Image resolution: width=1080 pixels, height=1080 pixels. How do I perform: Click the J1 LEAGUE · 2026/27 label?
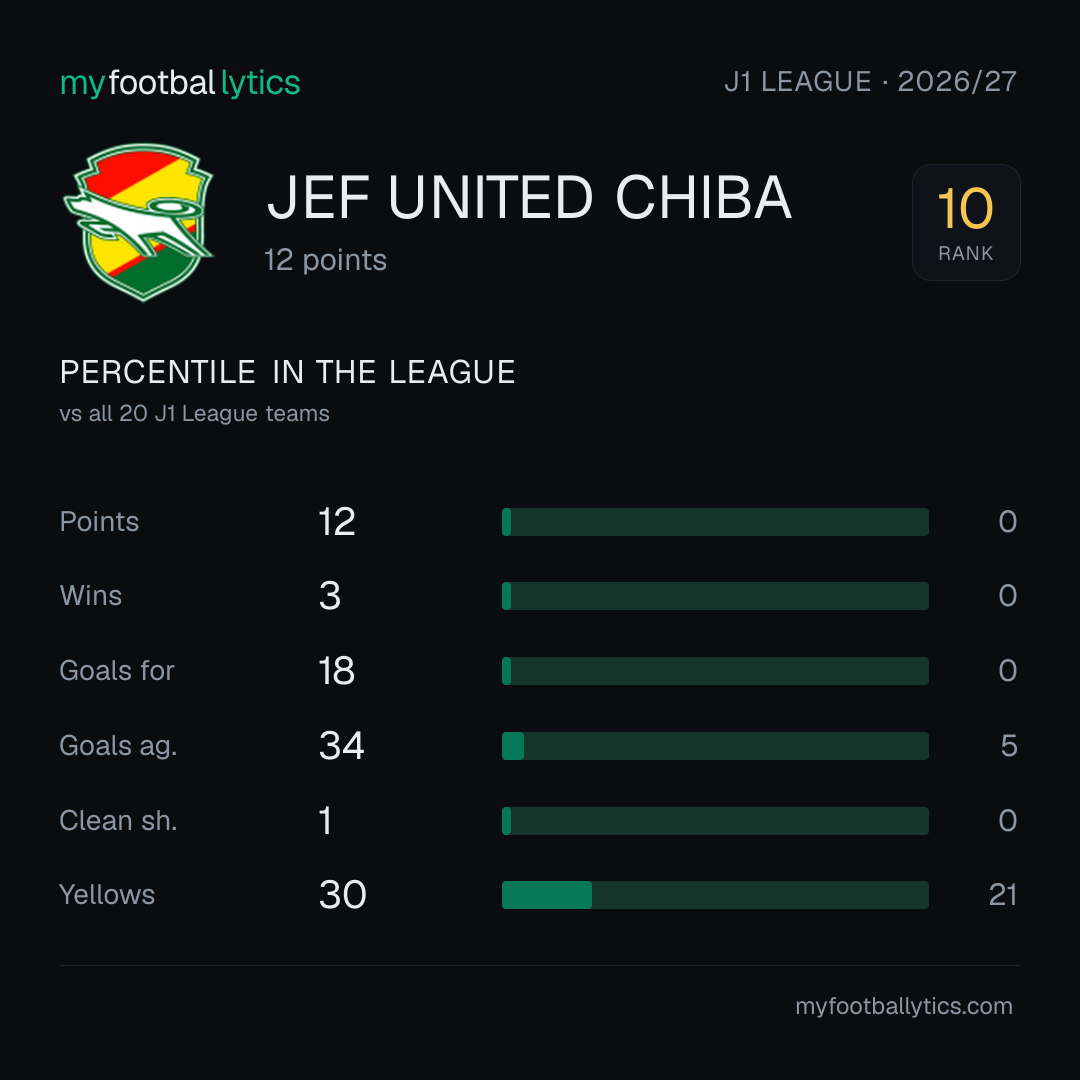(x=871, y=82)
